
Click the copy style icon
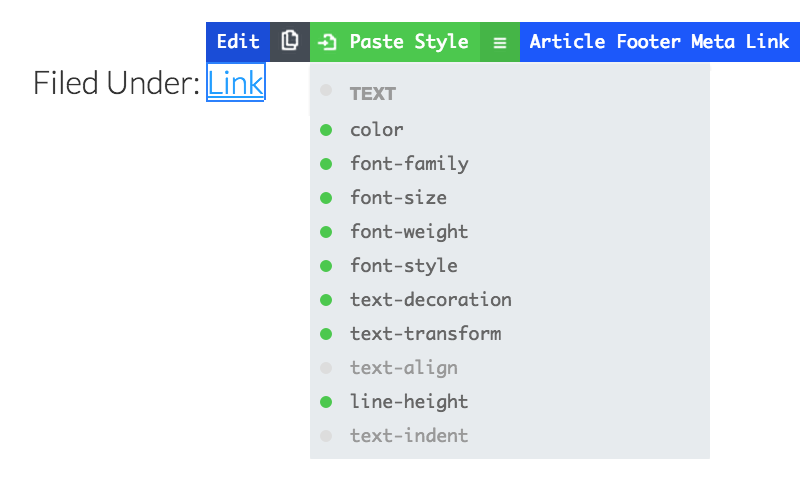(x=290, y=42)
